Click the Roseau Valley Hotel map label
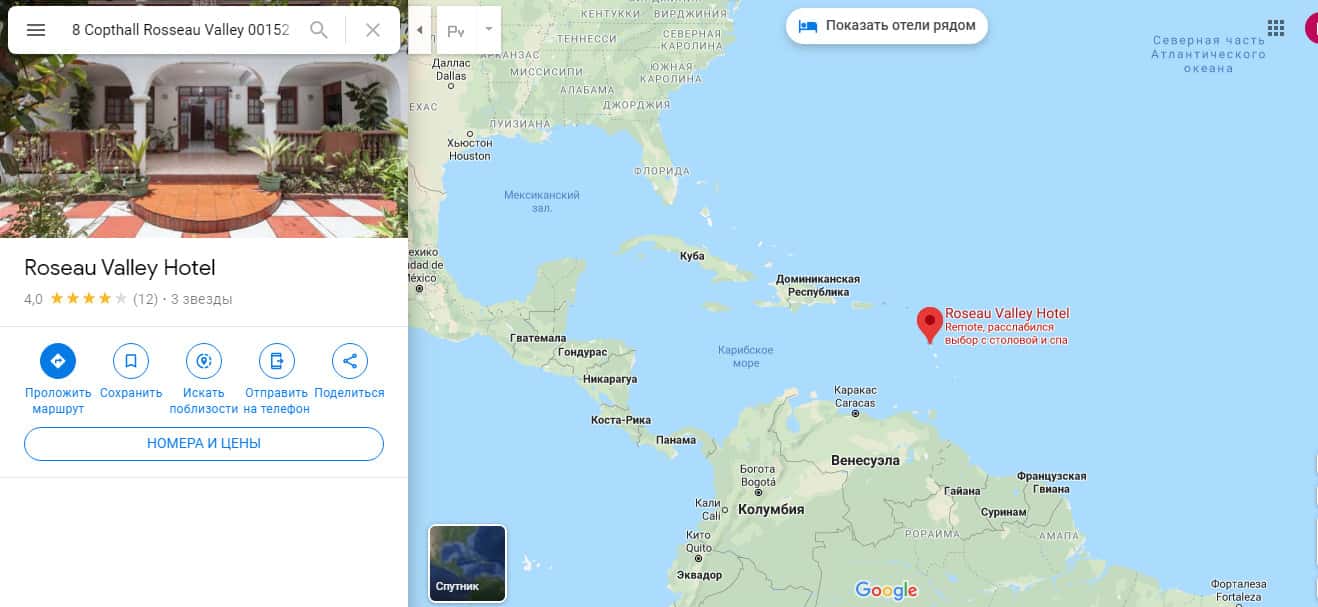This screenshot has width=1318, height=607. point(1007,314)
